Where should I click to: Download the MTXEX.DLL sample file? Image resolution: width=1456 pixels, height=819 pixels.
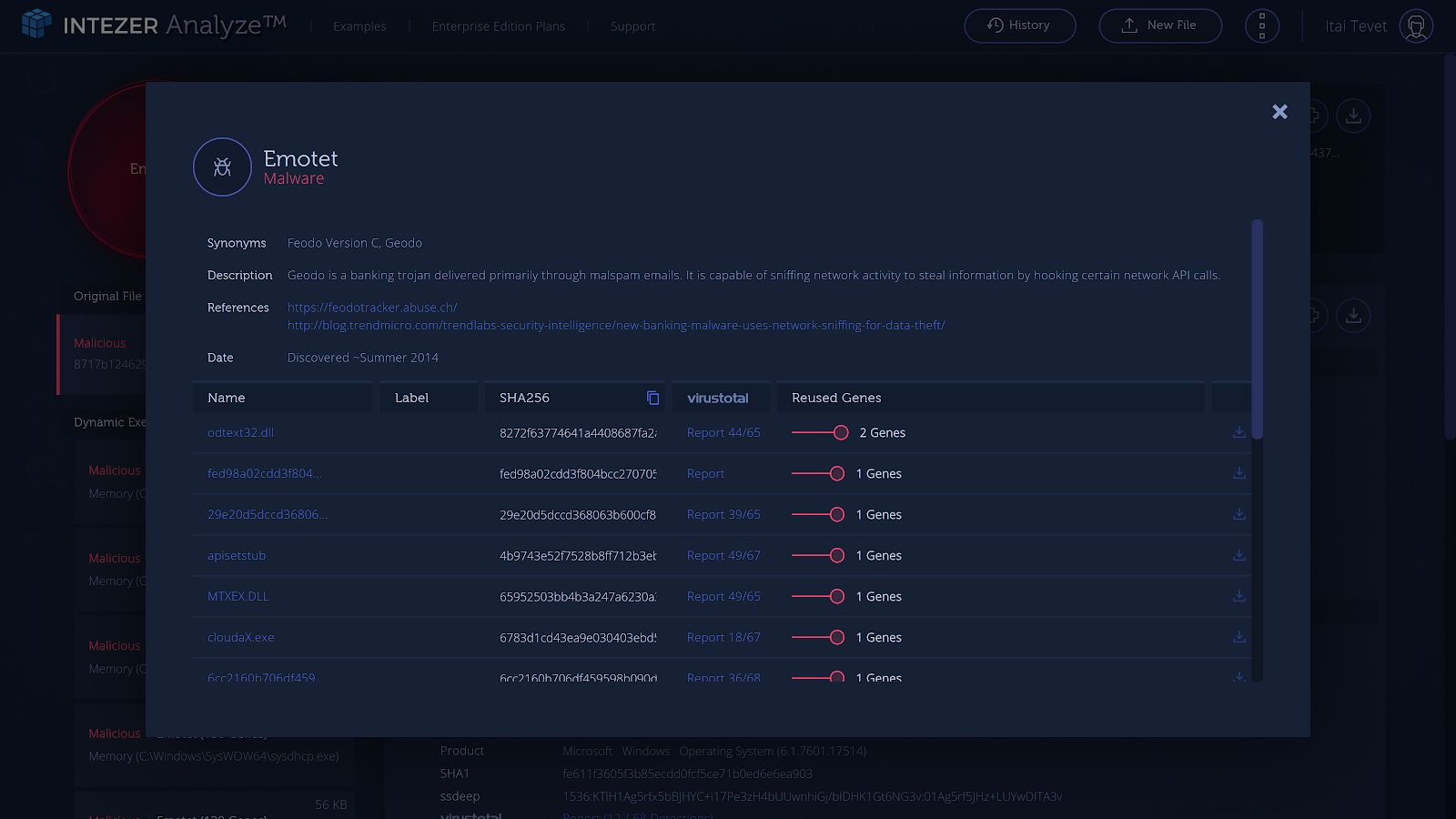pyautogui.click(x=1239, y=596)
